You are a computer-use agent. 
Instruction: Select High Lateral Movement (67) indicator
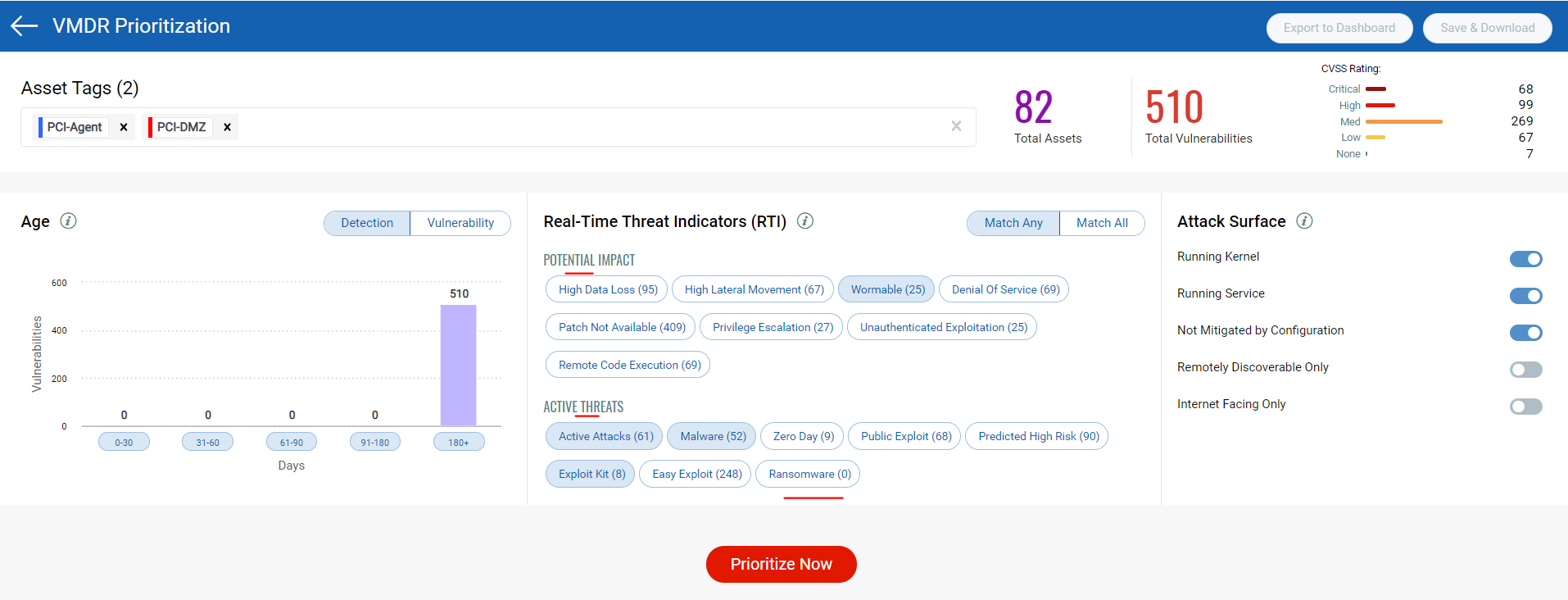point(754,289)
